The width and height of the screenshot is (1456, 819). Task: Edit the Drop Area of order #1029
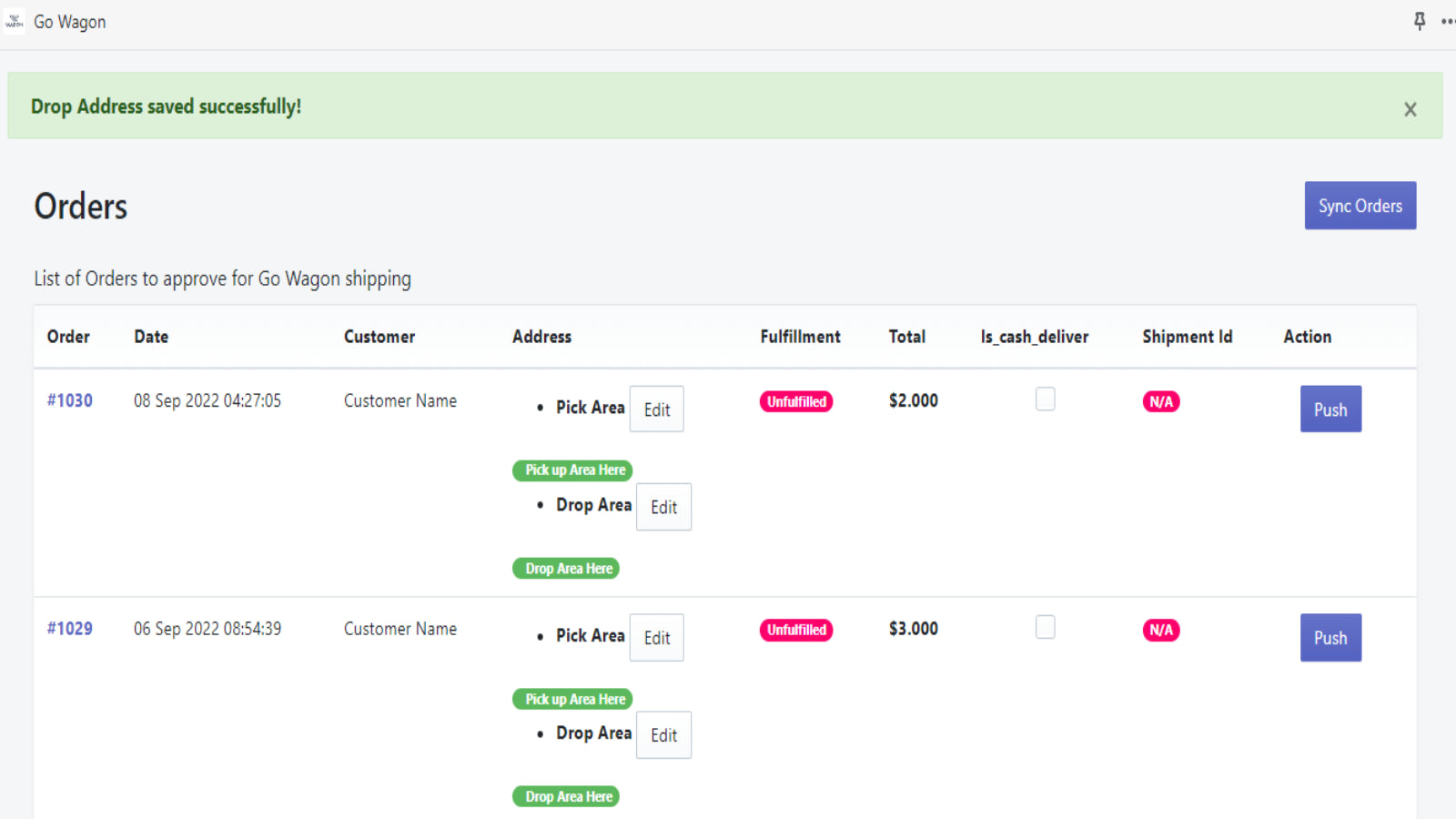click(663, 734)
